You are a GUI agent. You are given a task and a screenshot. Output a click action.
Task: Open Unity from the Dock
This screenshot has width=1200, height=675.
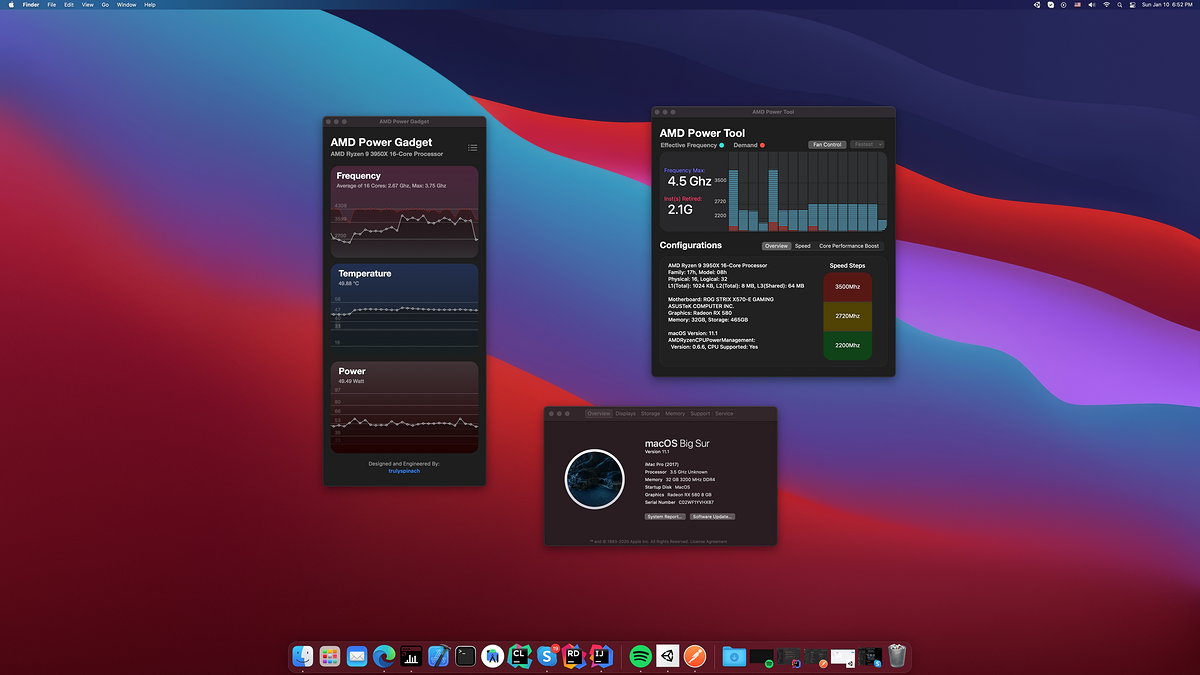(x=667, y=656)
